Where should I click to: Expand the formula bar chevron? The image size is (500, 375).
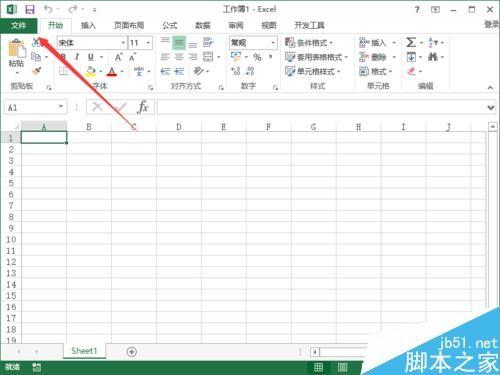pyautogui.click(x=491, y=108)
